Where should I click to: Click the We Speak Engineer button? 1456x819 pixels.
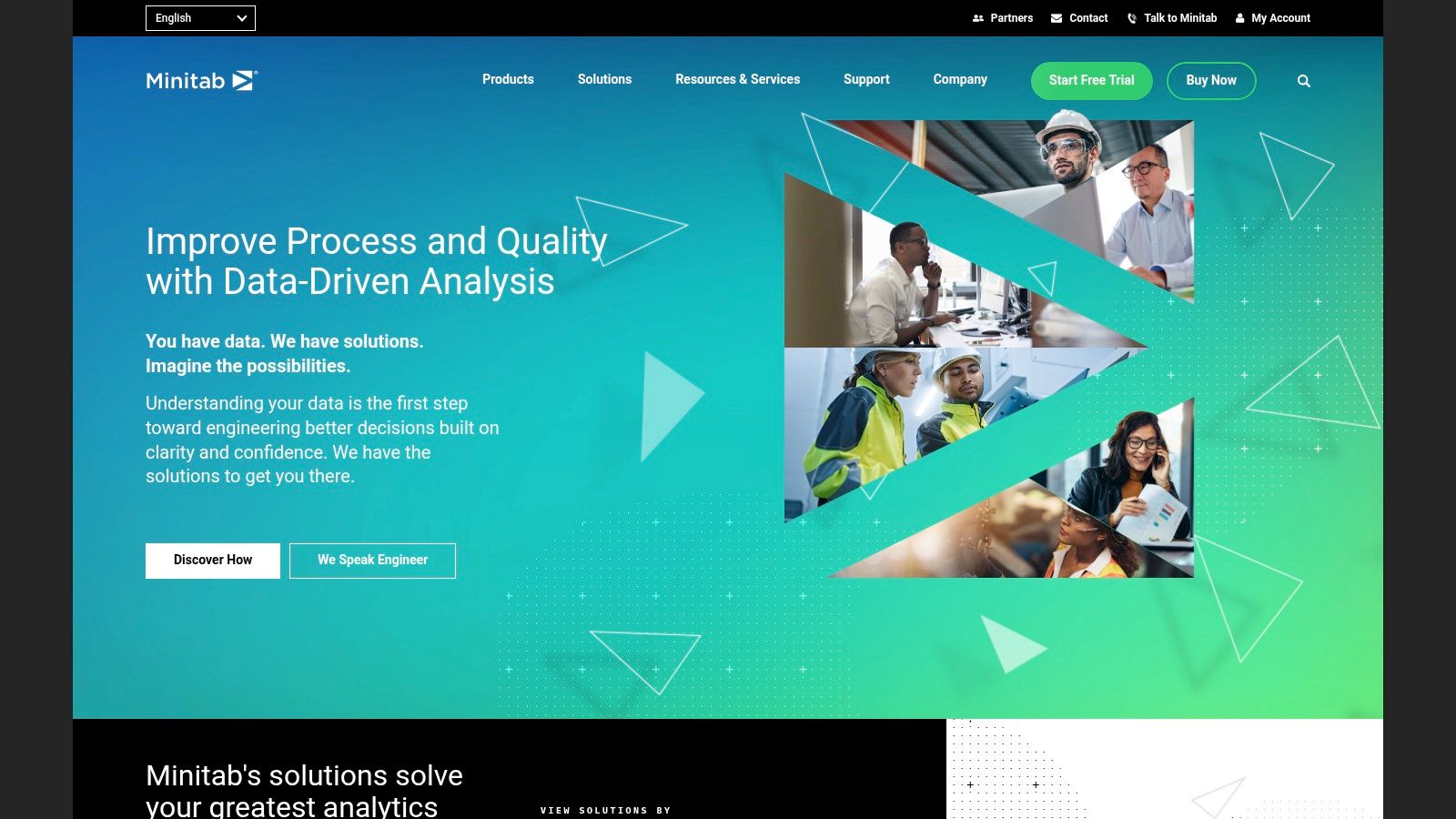pyautogui.click(x=372, y=561)
